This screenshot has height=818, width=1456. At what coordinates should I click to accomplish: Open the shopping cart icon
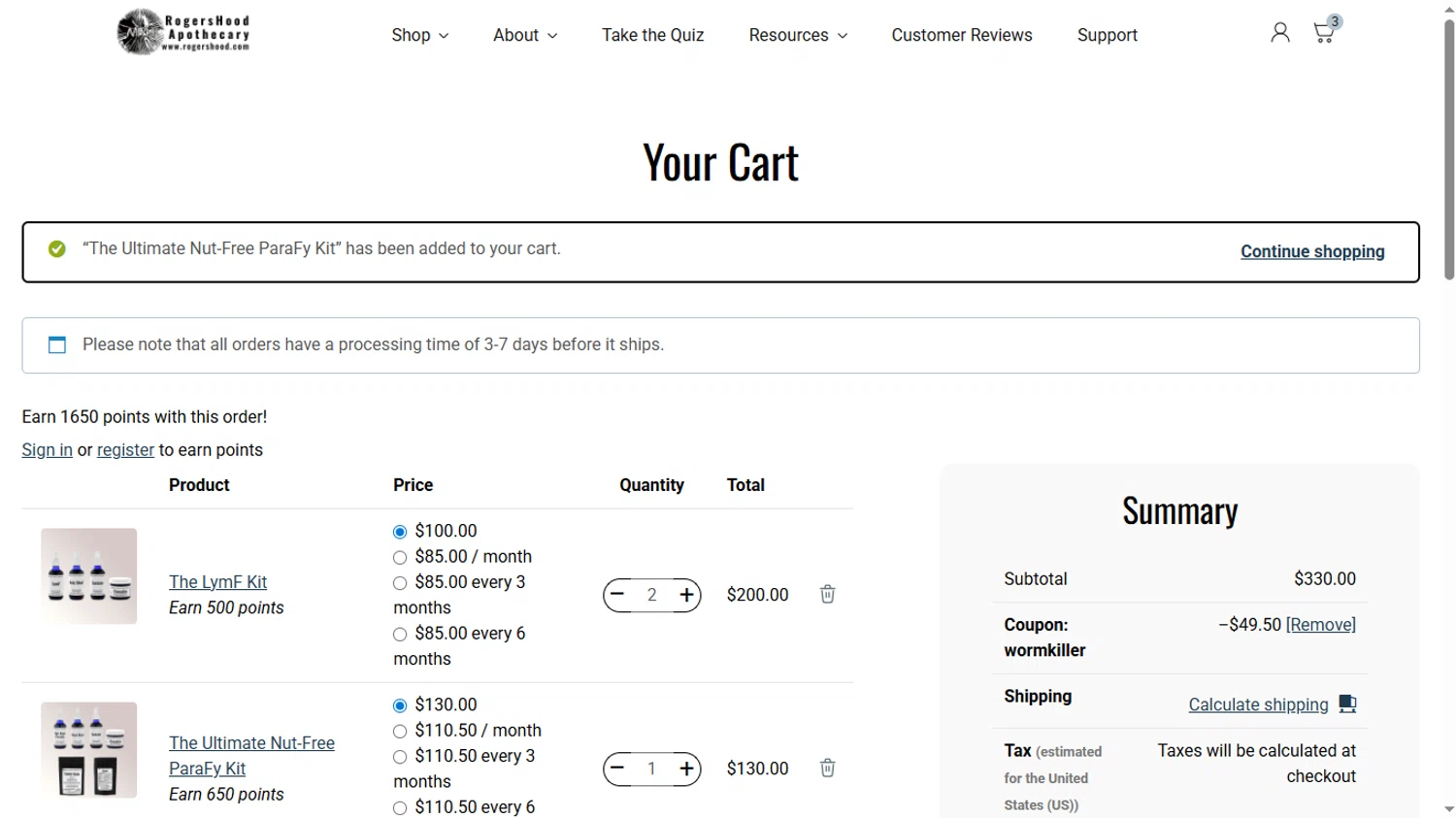tap(1325, 31)
